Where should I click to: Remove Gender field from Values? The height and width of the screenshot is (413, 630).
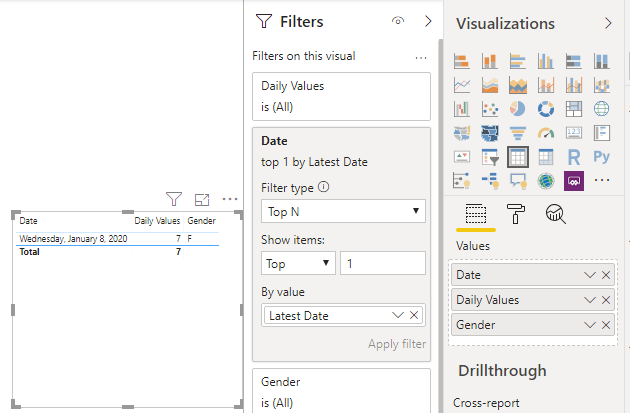coord(606,325)
